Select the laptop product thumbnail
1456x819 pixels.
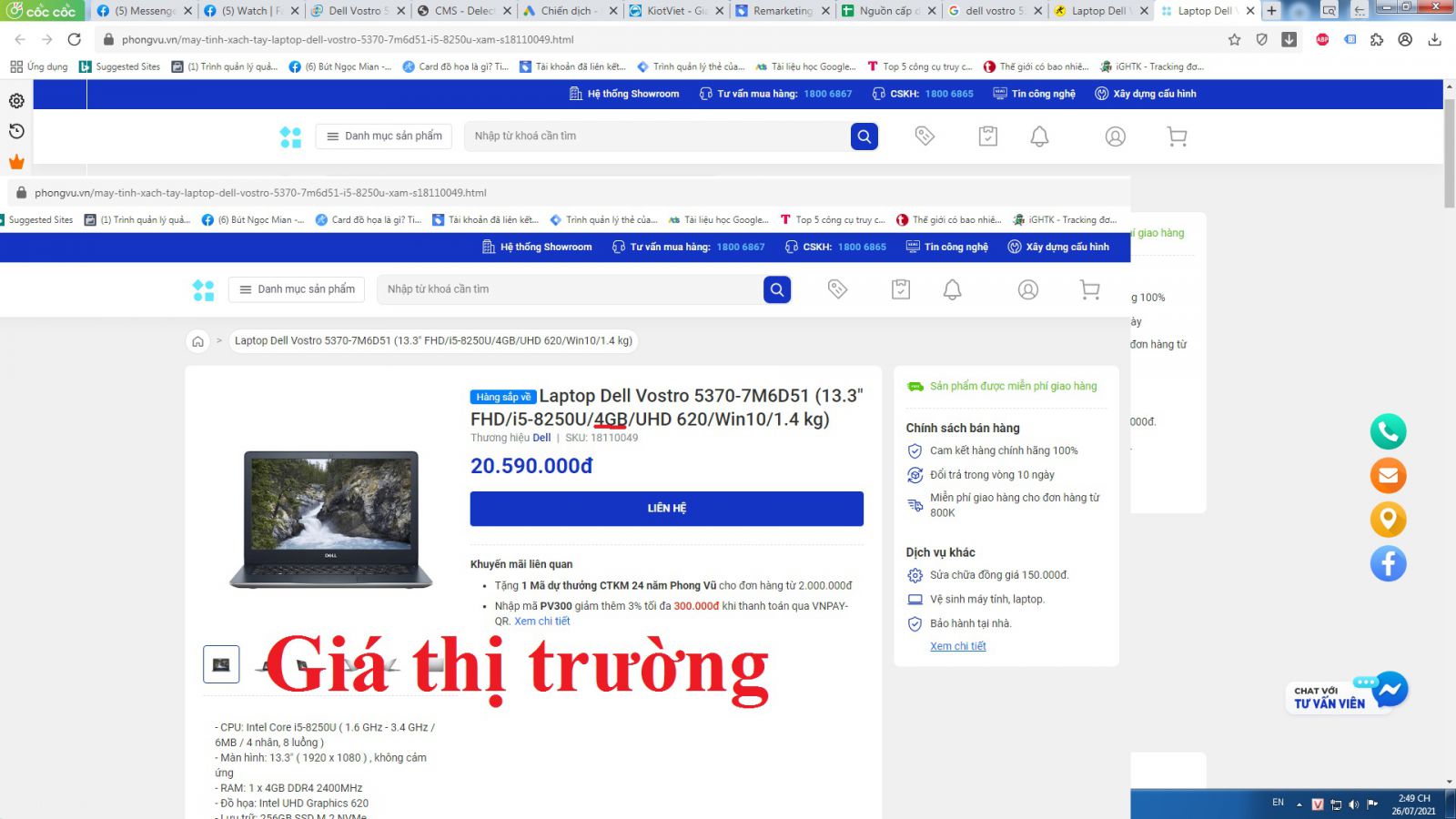tap(221, 664)
